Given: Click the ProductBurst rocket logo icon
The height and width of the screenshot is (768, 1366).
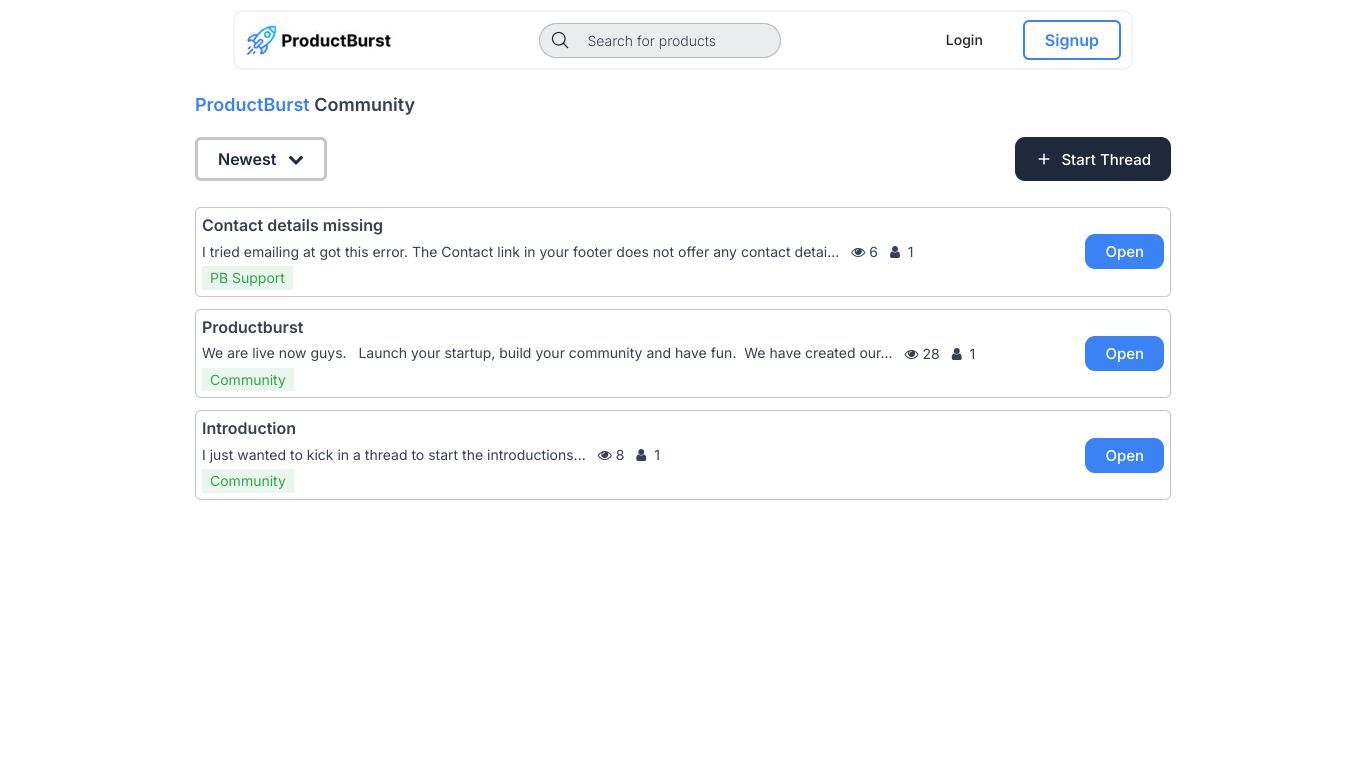Looking at the screenshot, I should click(261, 40).
